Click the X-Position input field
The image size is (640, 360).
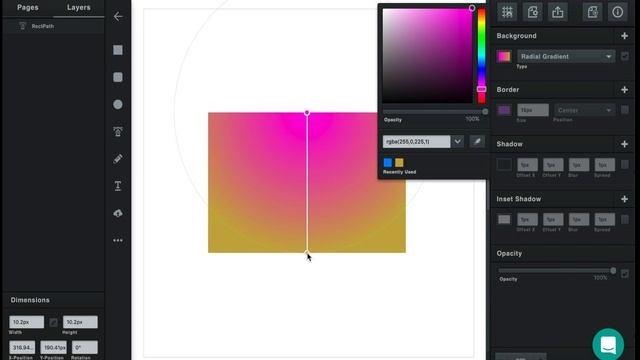tap(22, 347)
